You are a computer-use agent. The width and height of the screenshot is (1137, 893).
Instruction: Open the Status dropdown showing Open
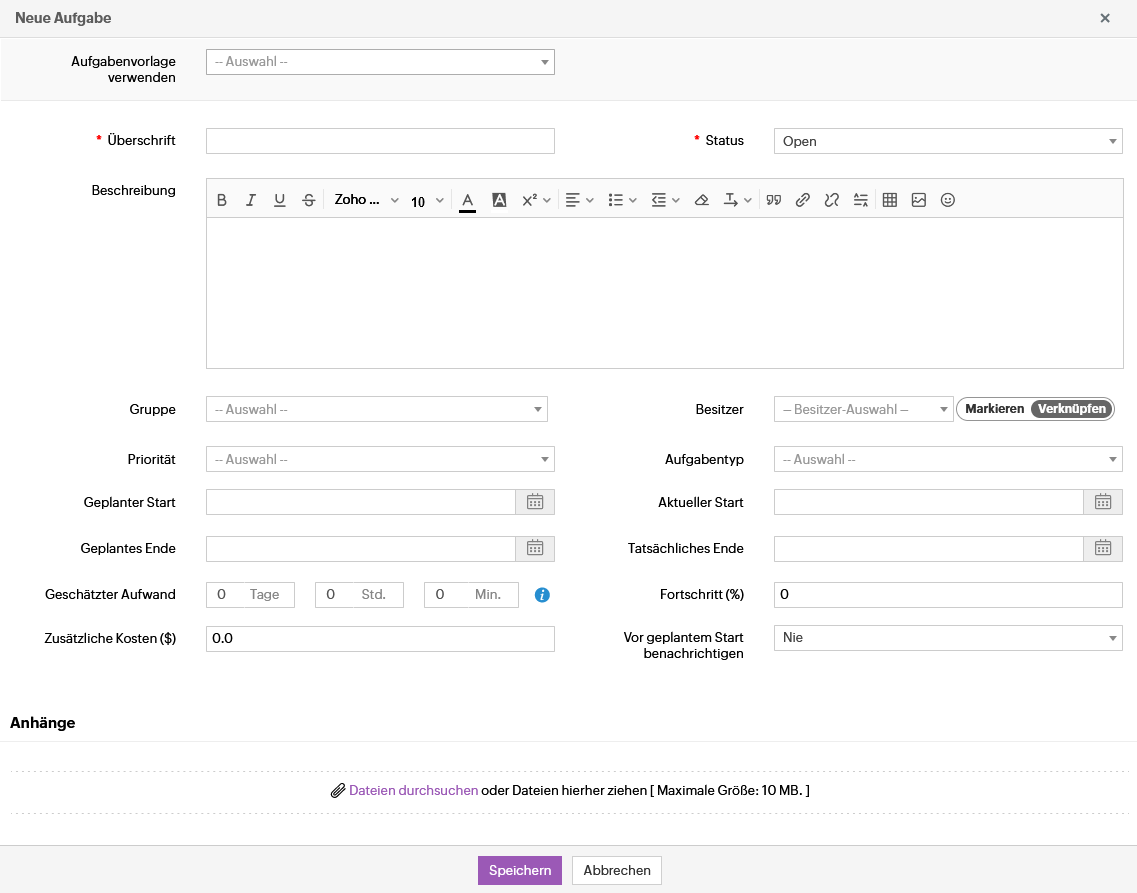click(948, 141)
